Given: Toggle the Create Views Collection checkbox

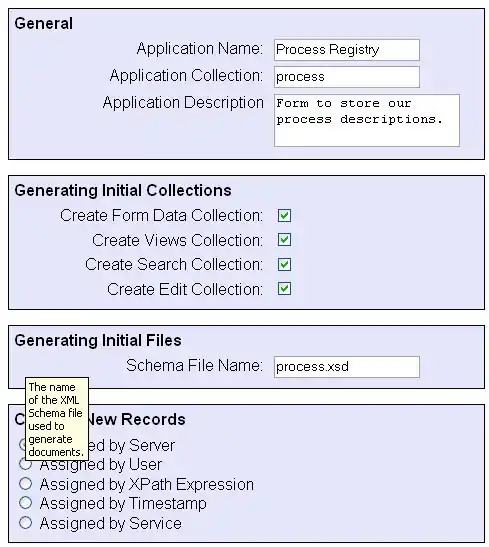Looking at the screenshot, I should [284, 240].
